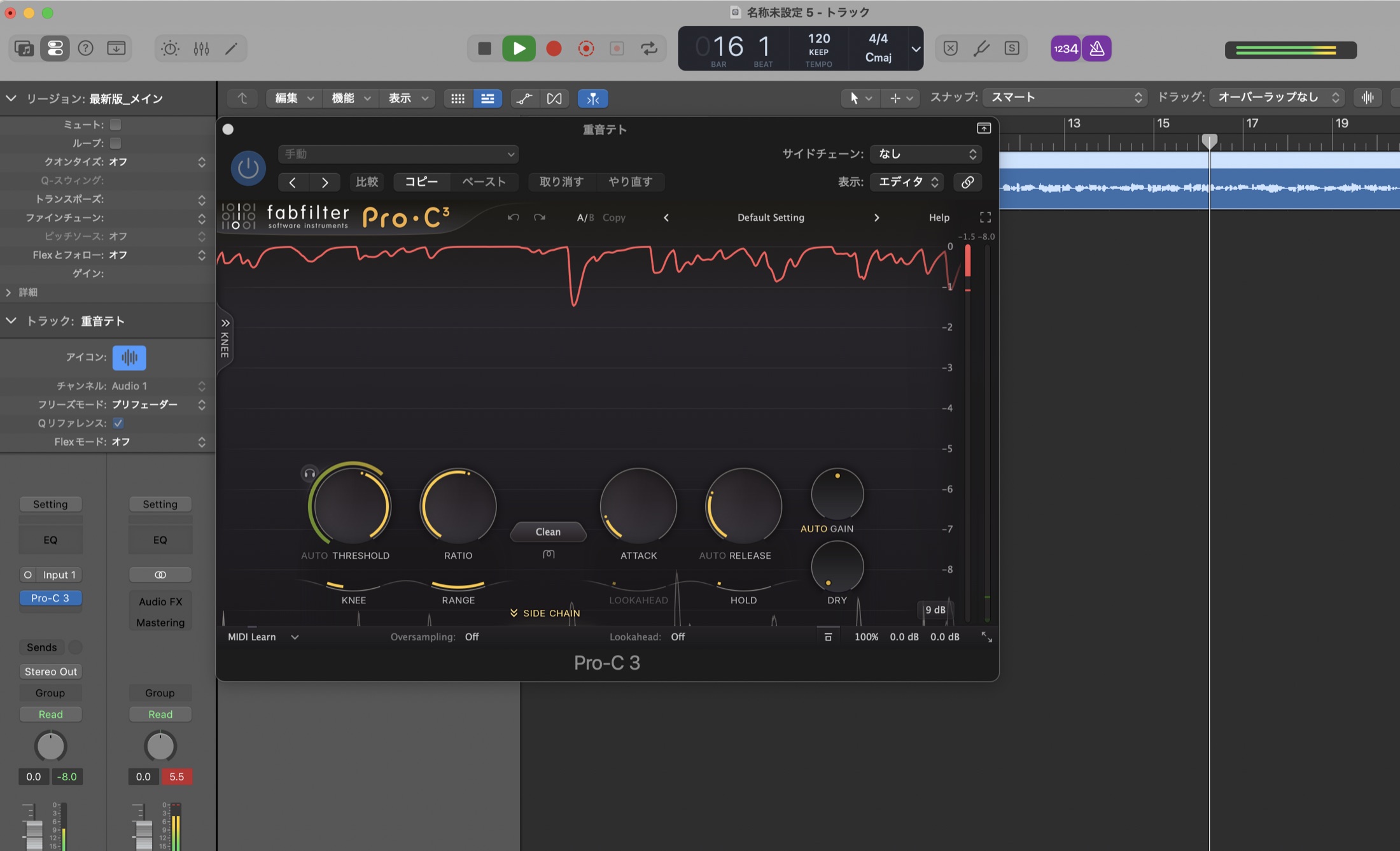The image size is (1400, 851).
Task: Toggle the 1234 count-in button
Action: point(1065,48)
